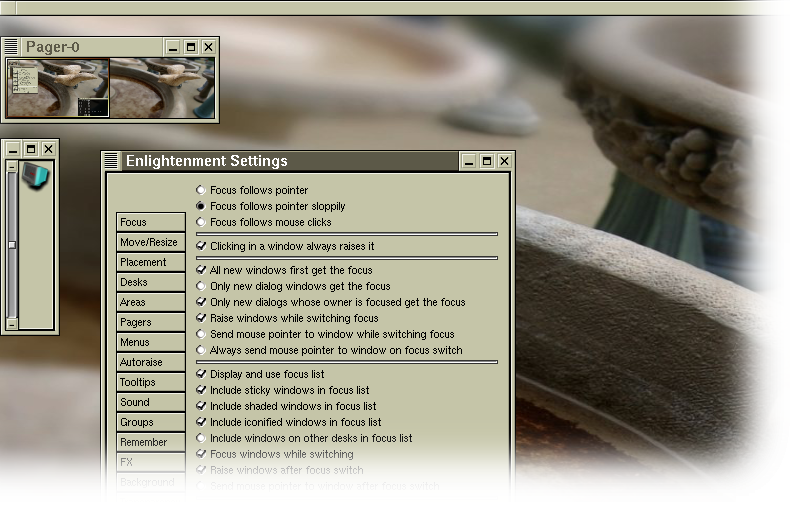Click the iconbox scrollbar handle
This screenshot has width=800, height=525.
point(12,245)
